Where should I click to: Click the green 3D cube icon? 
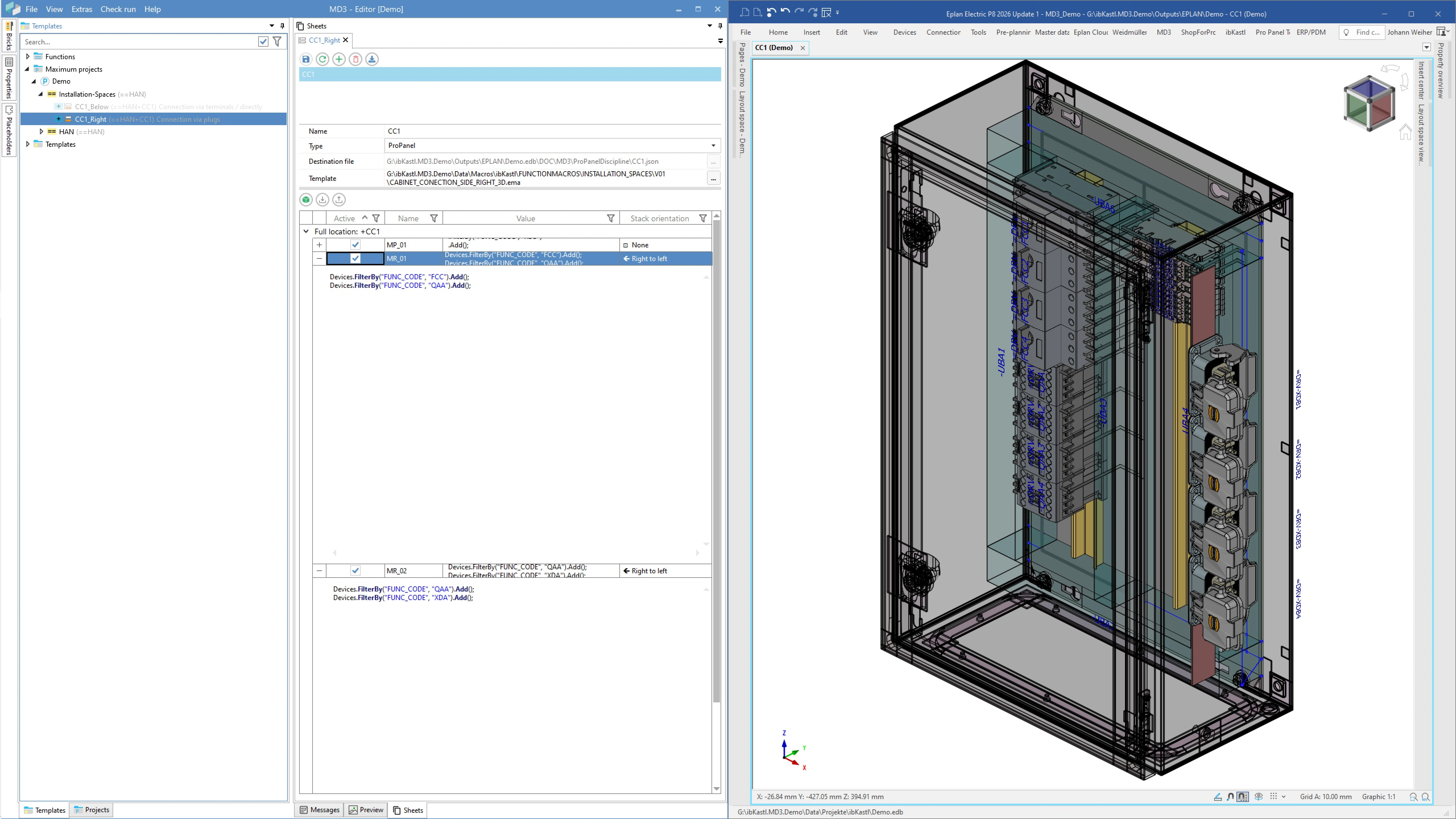coord(306,200)
